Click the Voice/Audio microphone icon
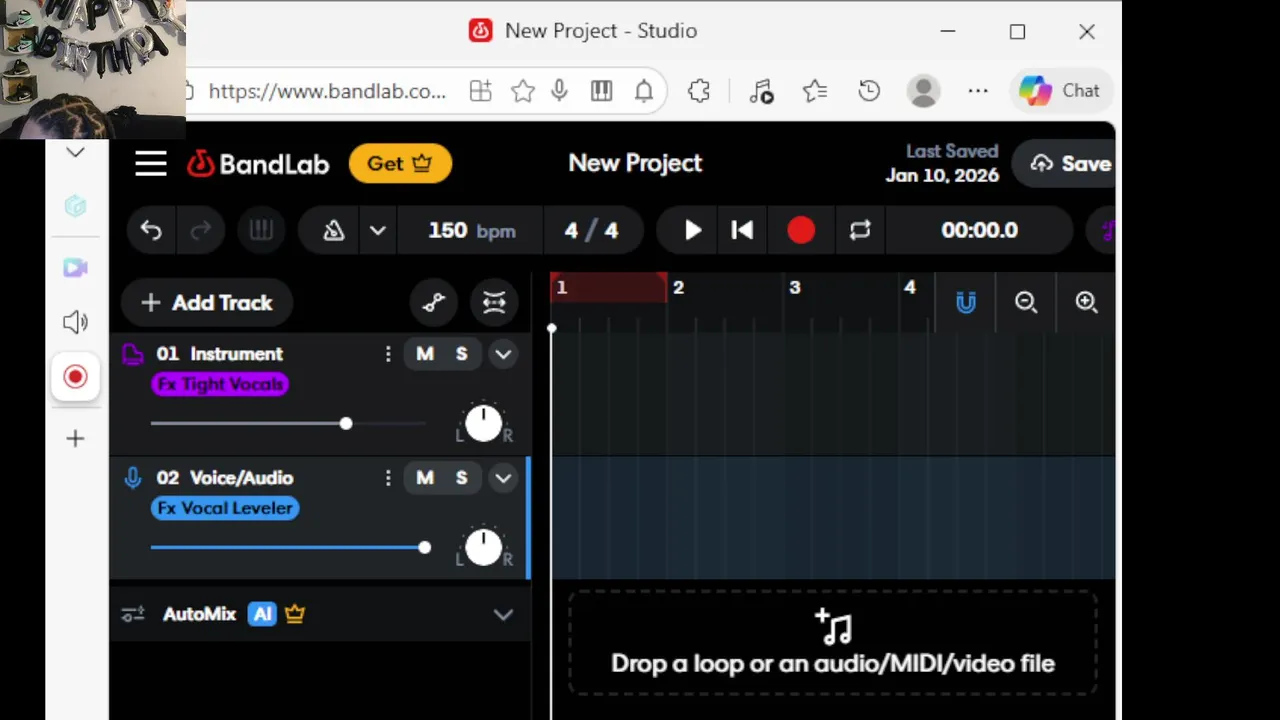Viewport: 1280px width, 720px height. (x=132, y=478)
